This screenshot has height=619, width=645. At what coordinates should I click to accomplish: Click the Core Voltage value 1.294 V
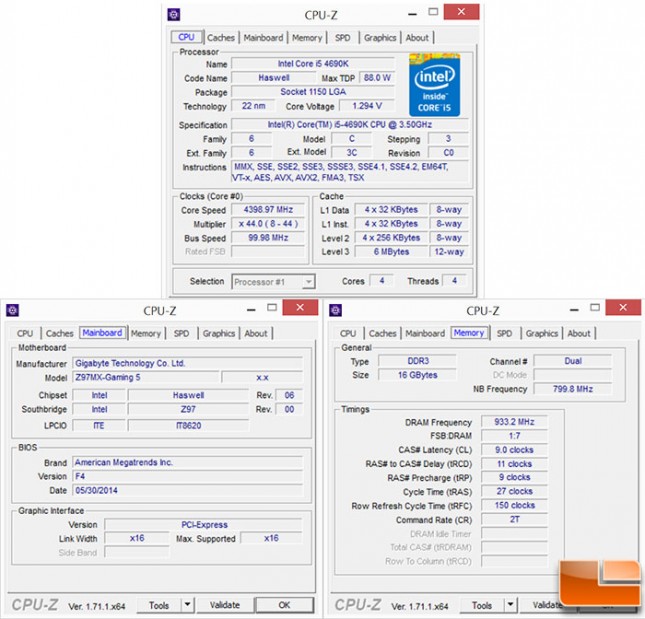[x=367, y=106]
